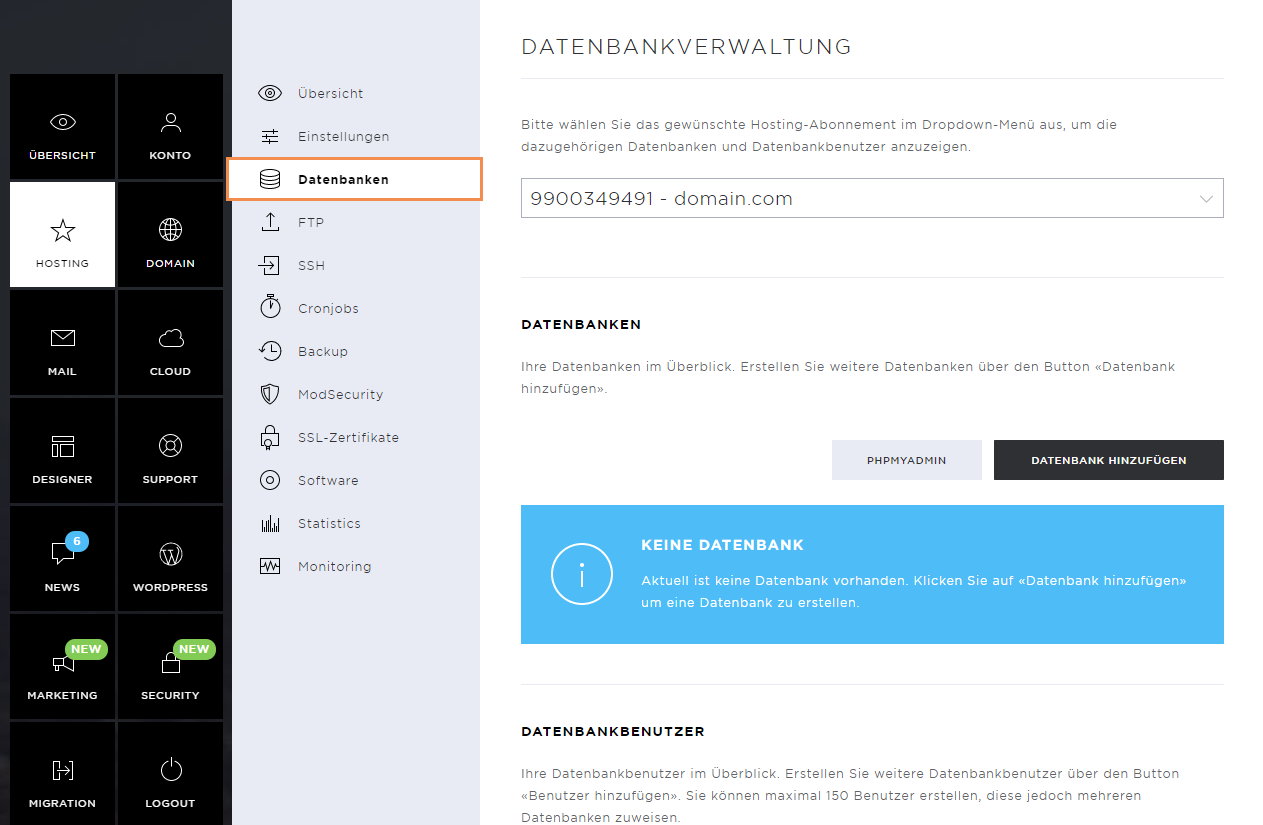Viewport: 1263px width, 825px height.
Task: Click the info circle in the blue notice
Action: point(581,574)
